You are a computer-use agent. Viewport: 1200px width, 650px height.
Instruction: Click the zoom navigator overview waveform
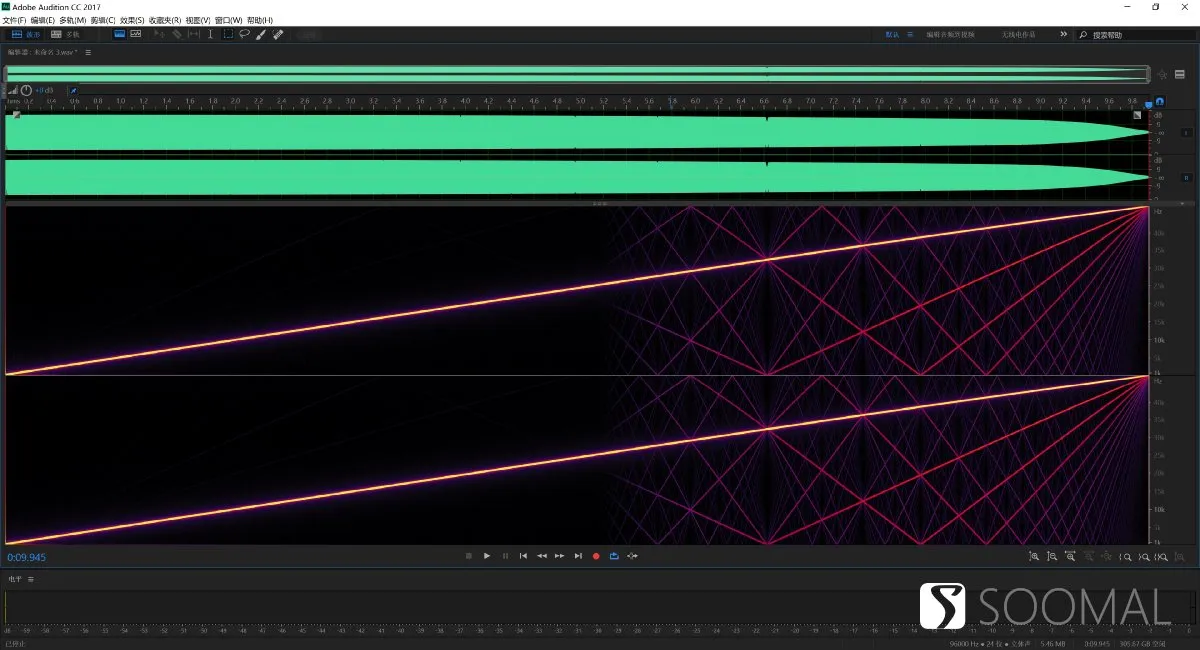(x=576, y=74)
